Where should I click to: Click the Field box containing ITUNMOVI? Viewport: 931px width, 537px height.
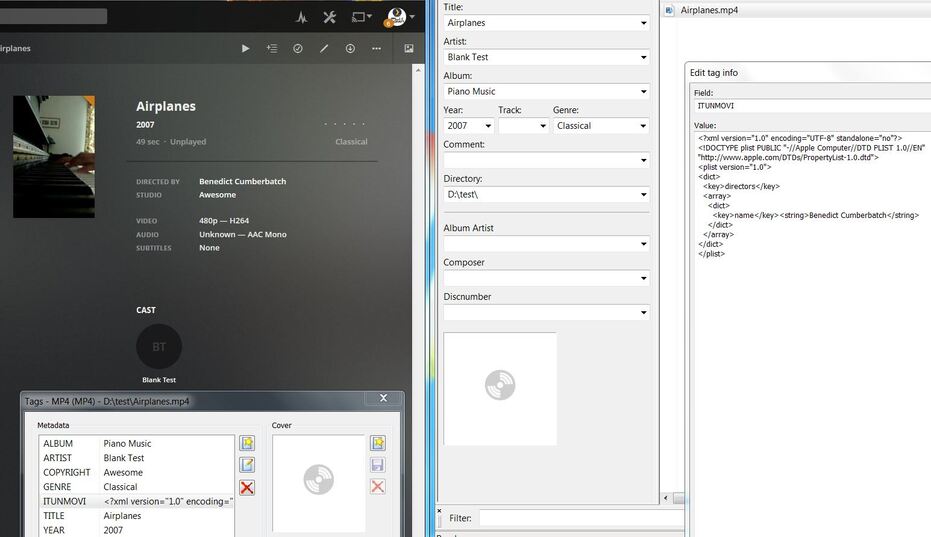812,106
